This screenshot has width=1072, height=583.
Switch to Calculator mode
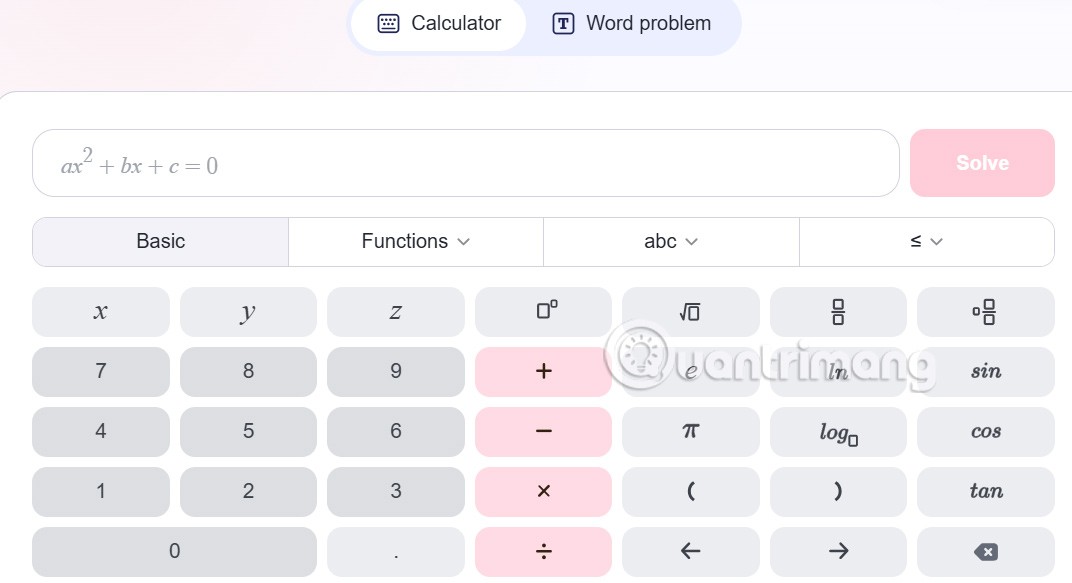tap(439, 24)
